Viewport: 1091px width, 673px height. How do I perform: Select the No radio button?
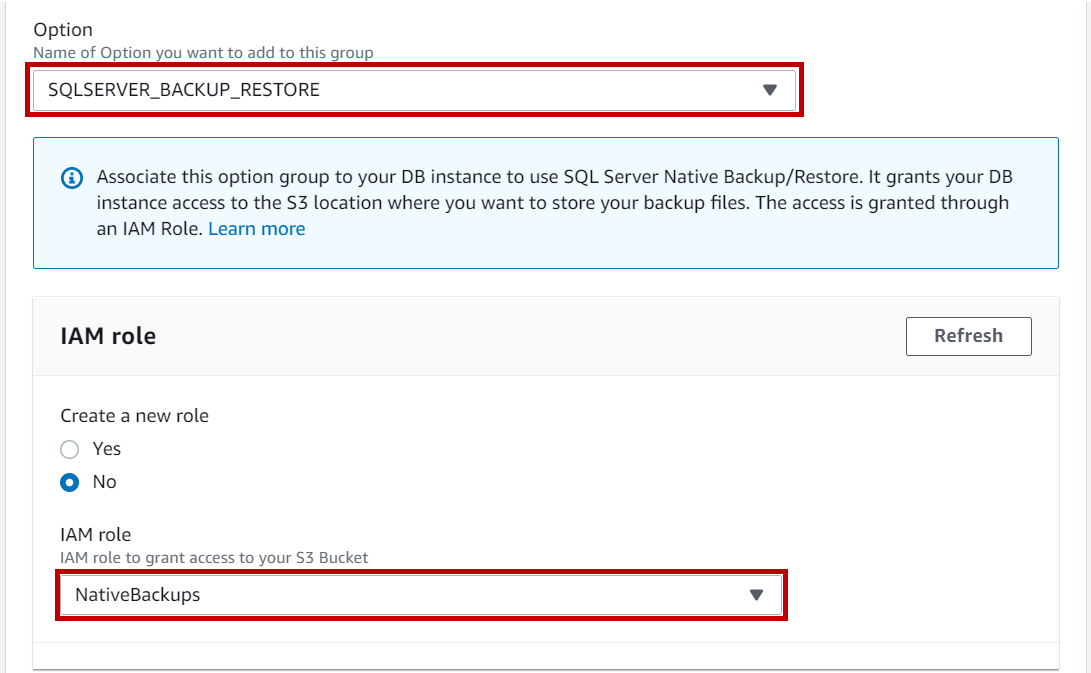coord(70,482)
